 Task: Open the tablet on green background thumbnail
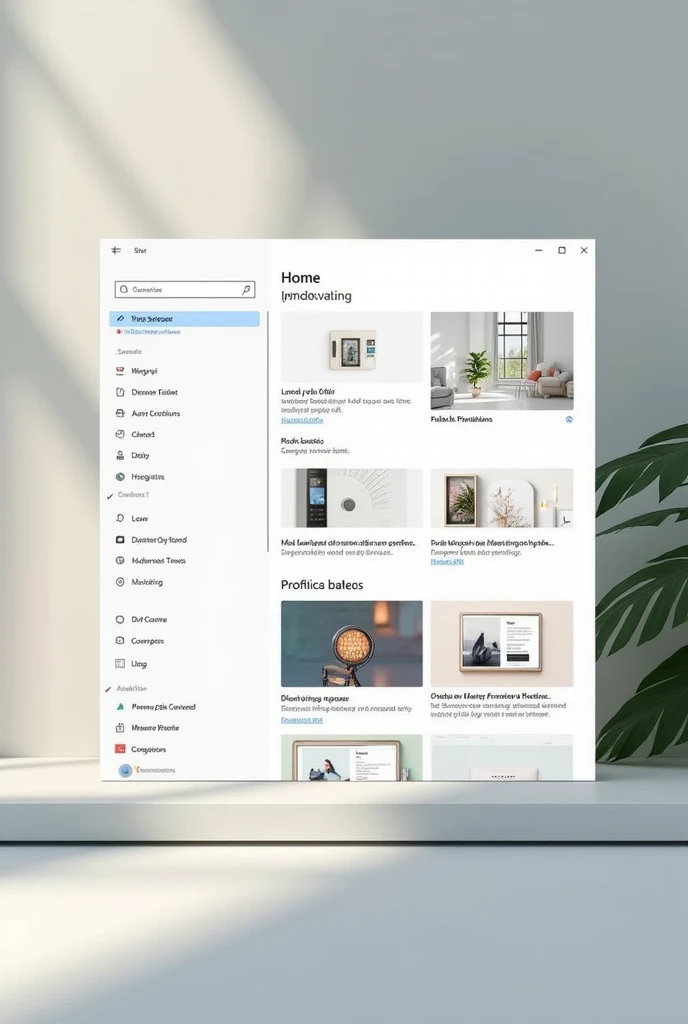[x=352, y=757]
